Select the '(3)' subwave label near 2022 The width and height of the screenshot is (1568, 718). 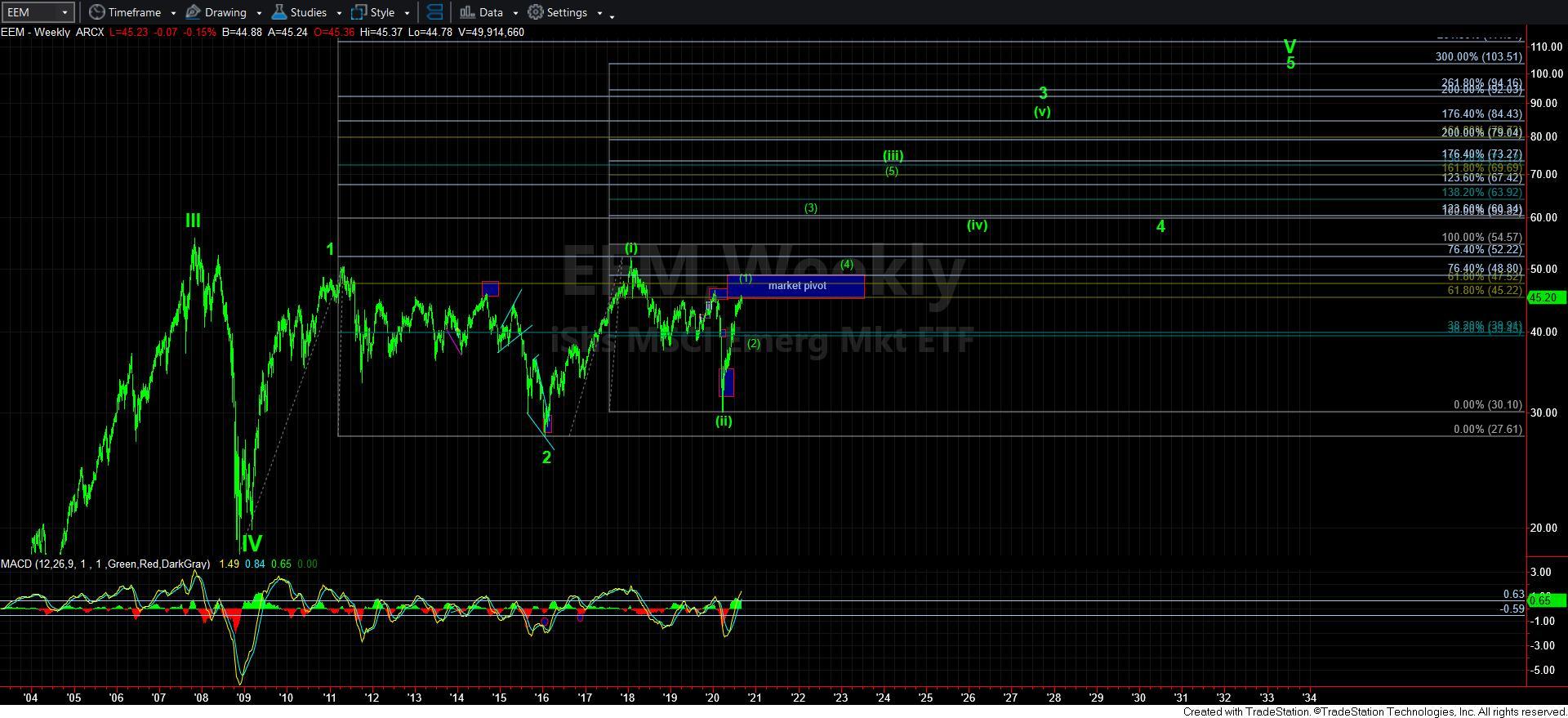(810, 208)
